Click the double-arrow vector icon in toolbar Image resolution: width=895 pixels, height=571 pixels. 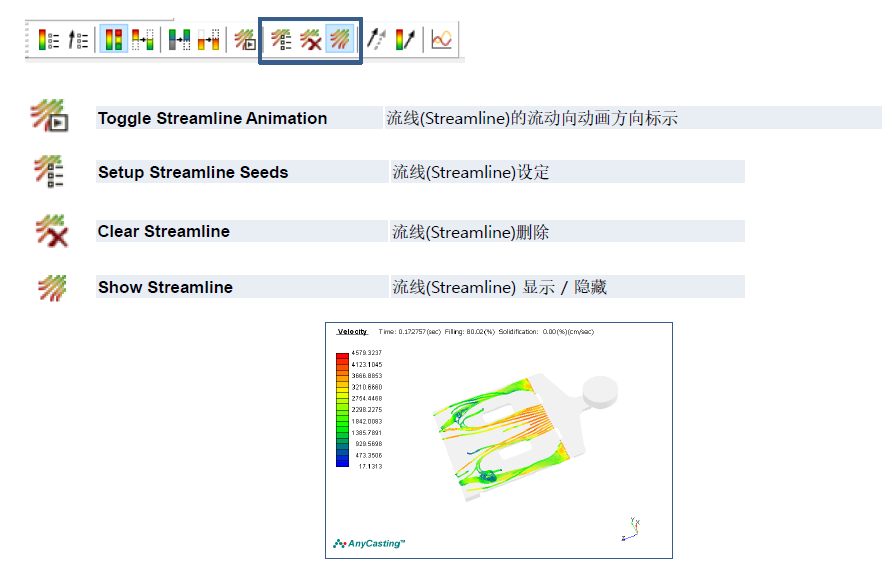click(376, 40)
